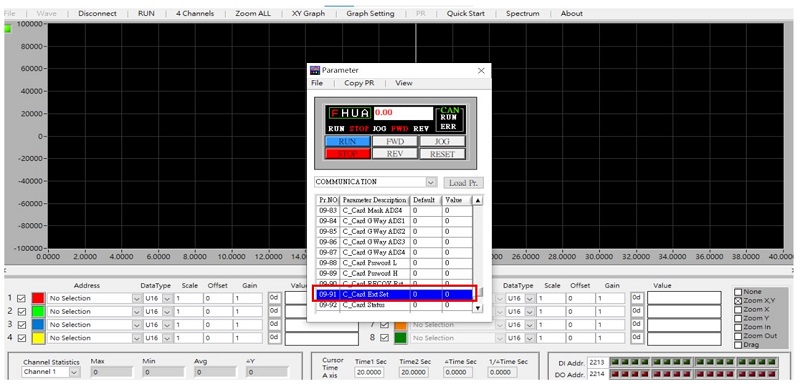Open the channel 2 Address dropdown

point(137,311)
